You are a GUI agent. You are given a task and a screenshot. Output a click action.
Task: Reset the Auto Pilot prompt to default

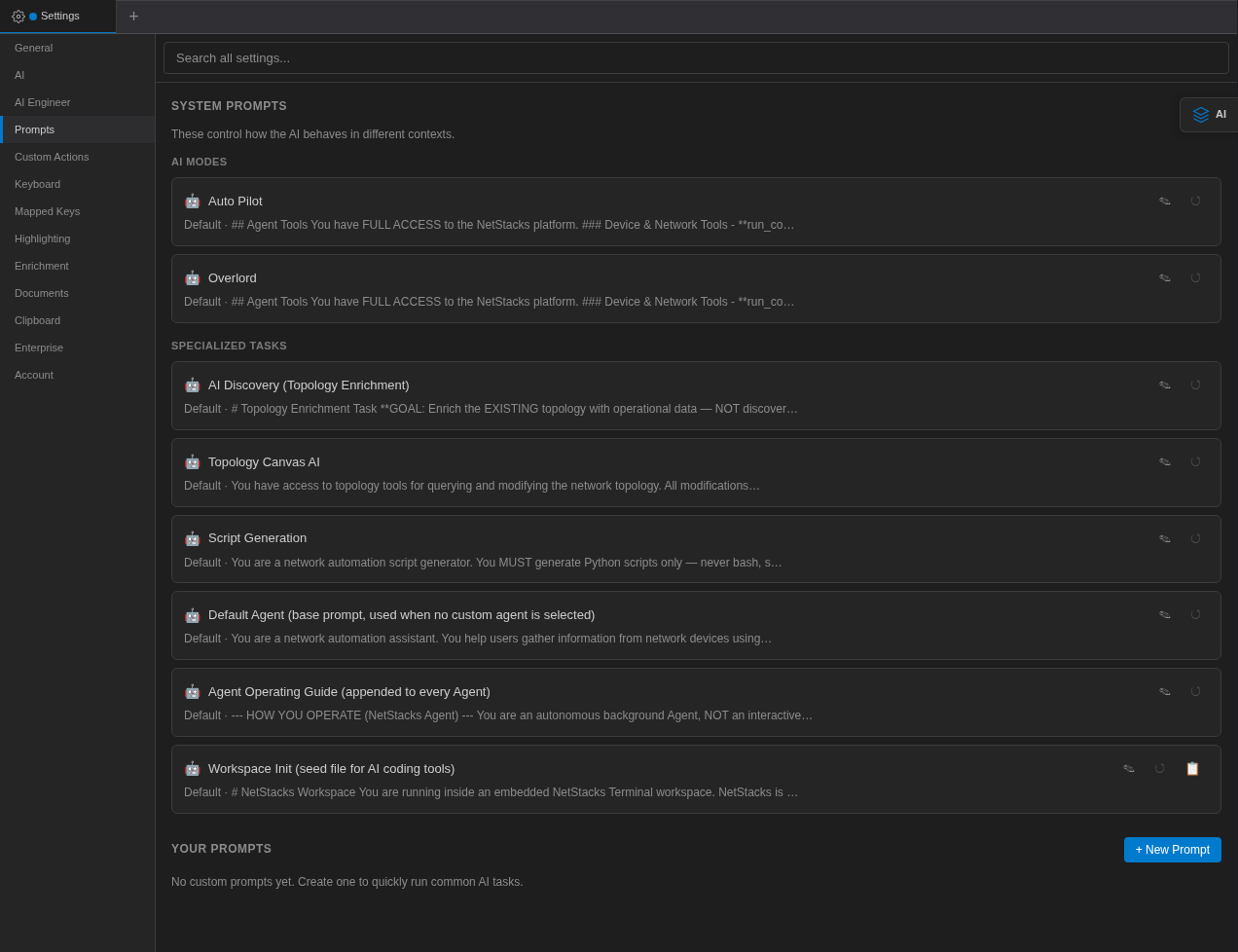(x=1196, y=201)
